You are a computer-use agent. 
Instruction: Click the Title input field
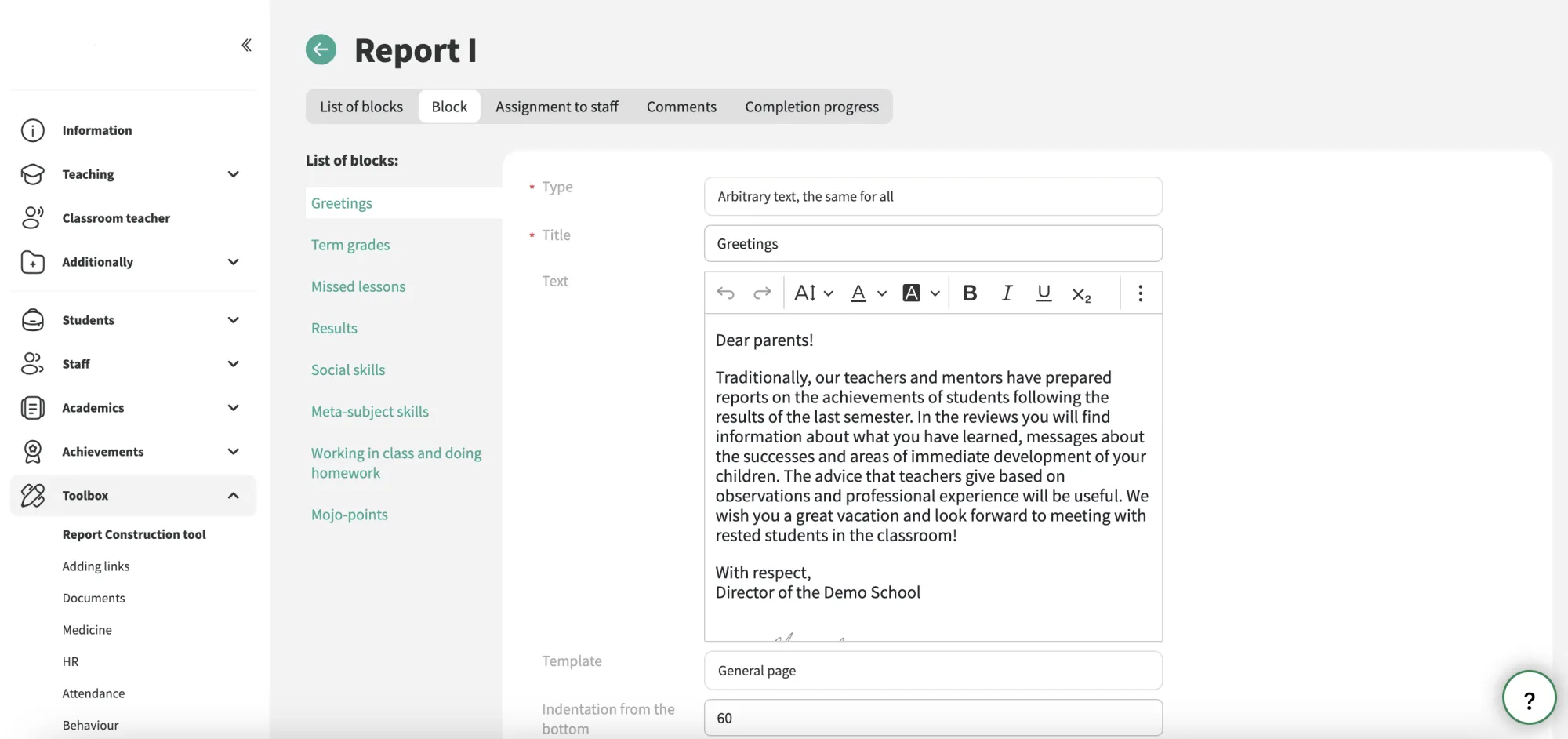coord(933,243)
